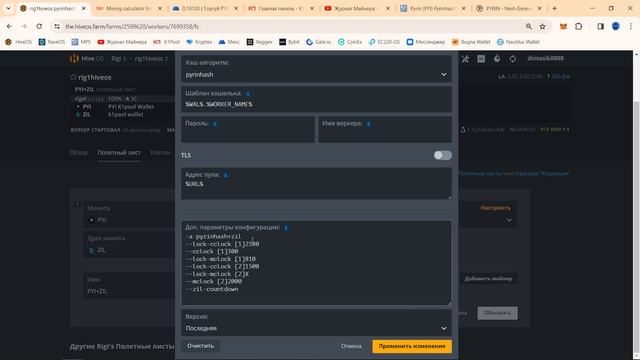The width and height of the screenshot is (640, 360).
Task: Click the Имя воркера input field
Action: point(385,129)
